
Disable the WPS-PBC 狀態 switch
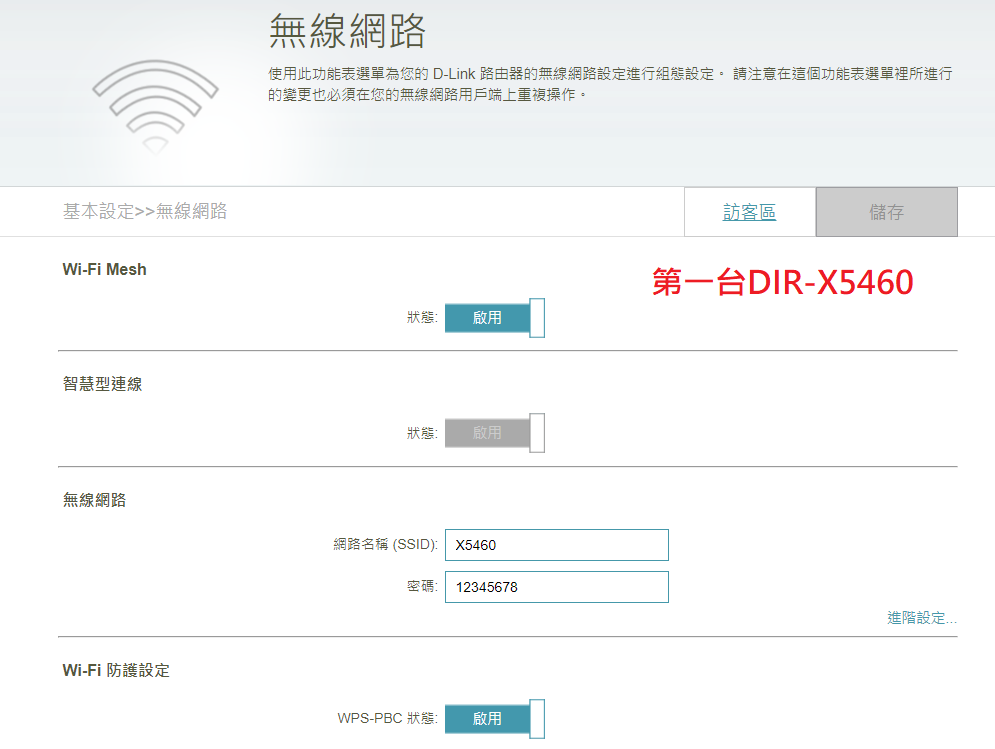pyautogui.click(x=494, y=718)
